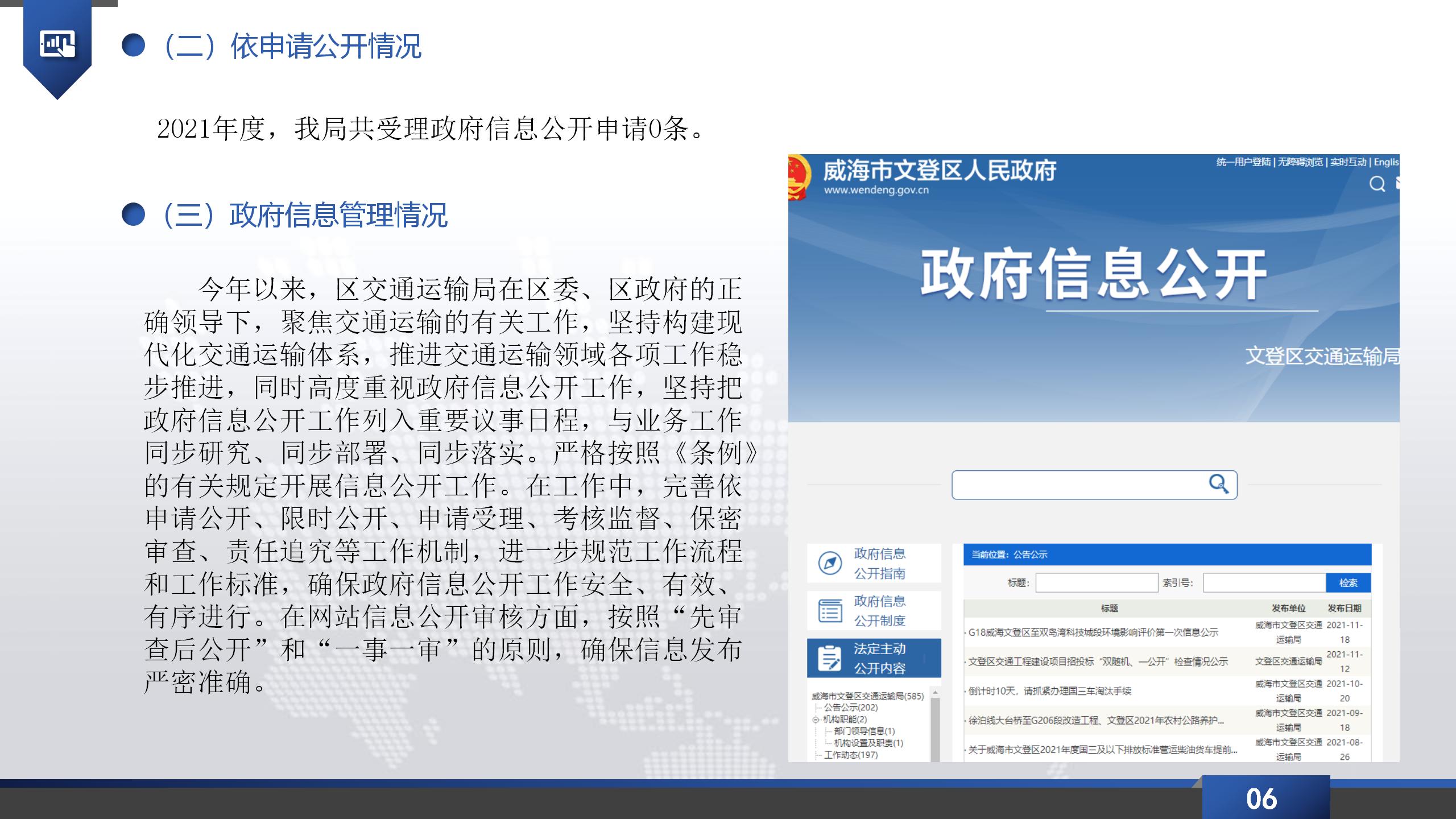Click the list icon for 政府信息公开制度
This screenshot has width=1456, height=819.
830,611
